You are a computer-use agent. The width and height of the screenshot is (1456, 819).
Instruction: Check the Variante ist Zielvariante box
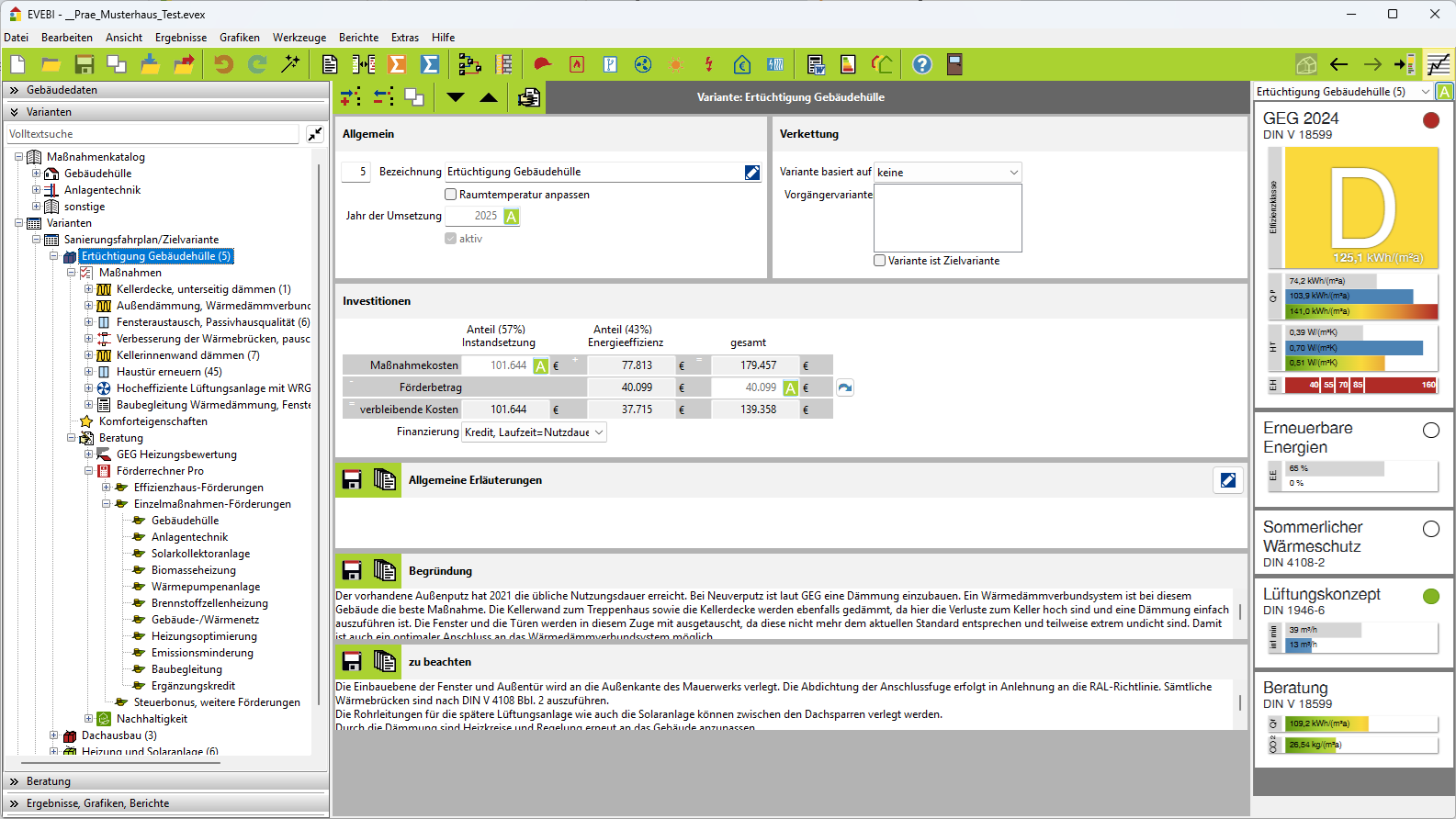tap(880, 261)
